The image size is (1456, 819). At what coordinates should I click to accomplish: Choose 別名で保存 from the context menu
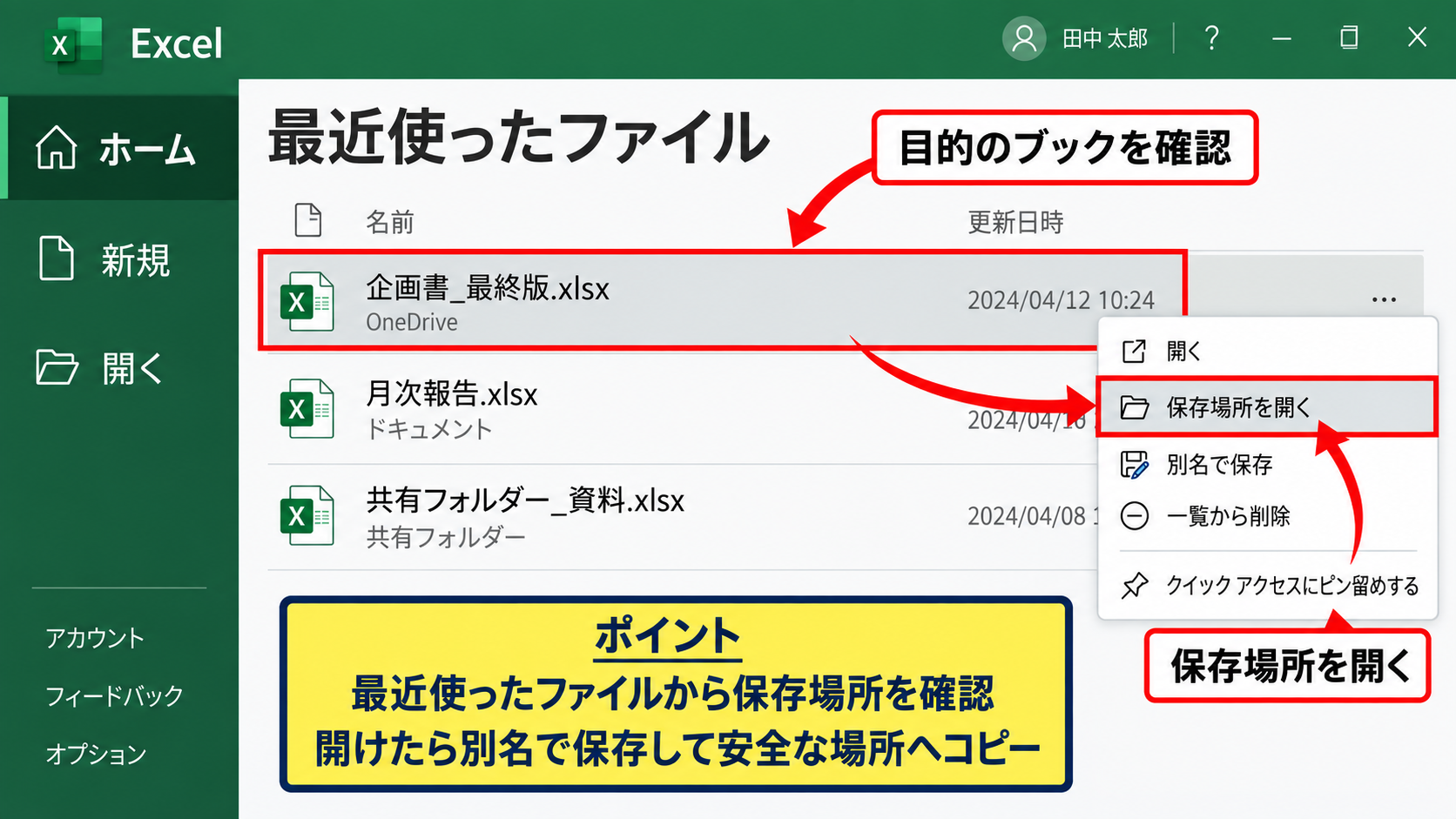pos(1267,464)
